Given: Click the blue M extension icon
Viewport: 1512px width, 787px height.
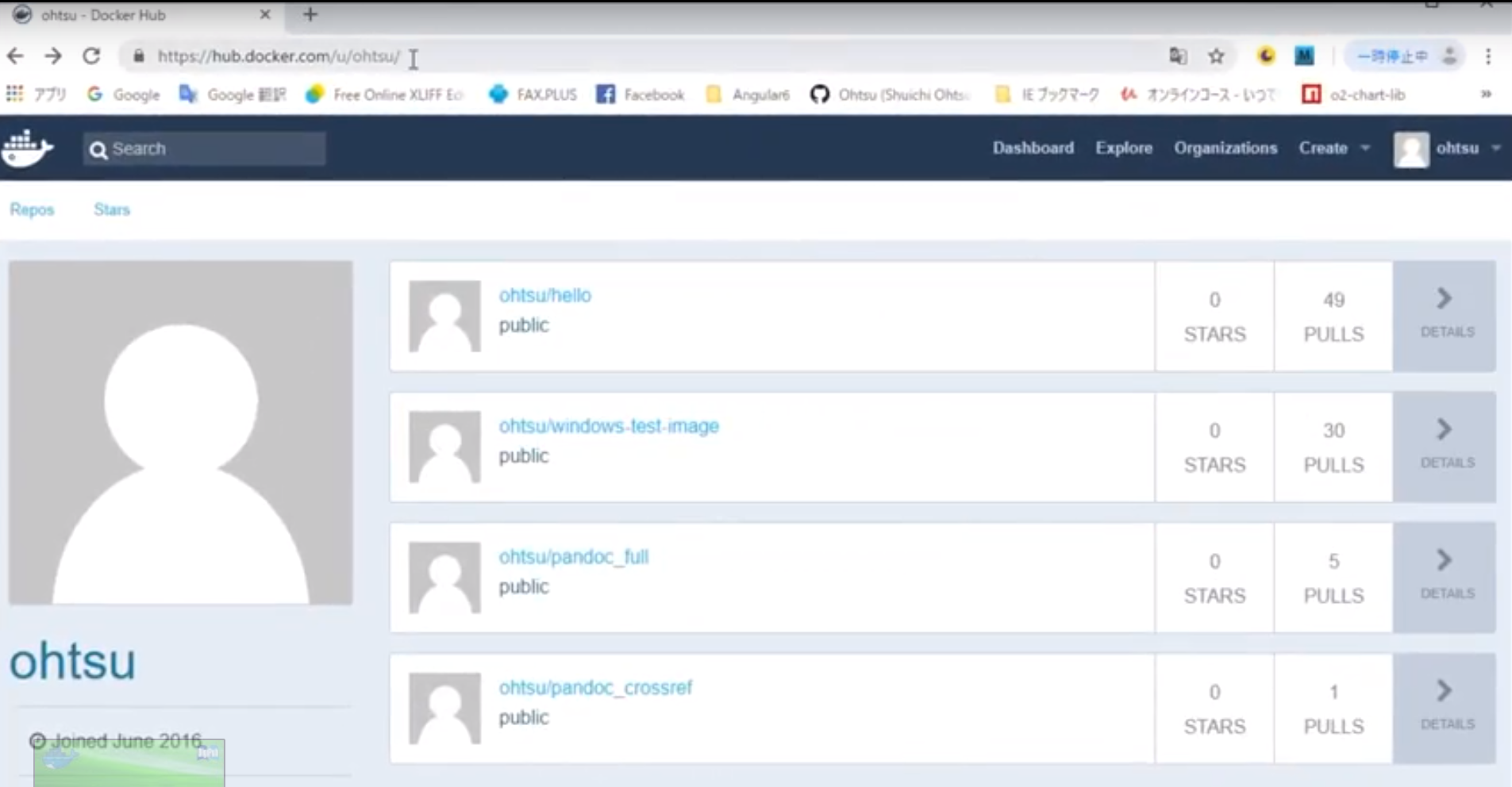Looking at the screenshot, I should 1304,56.
